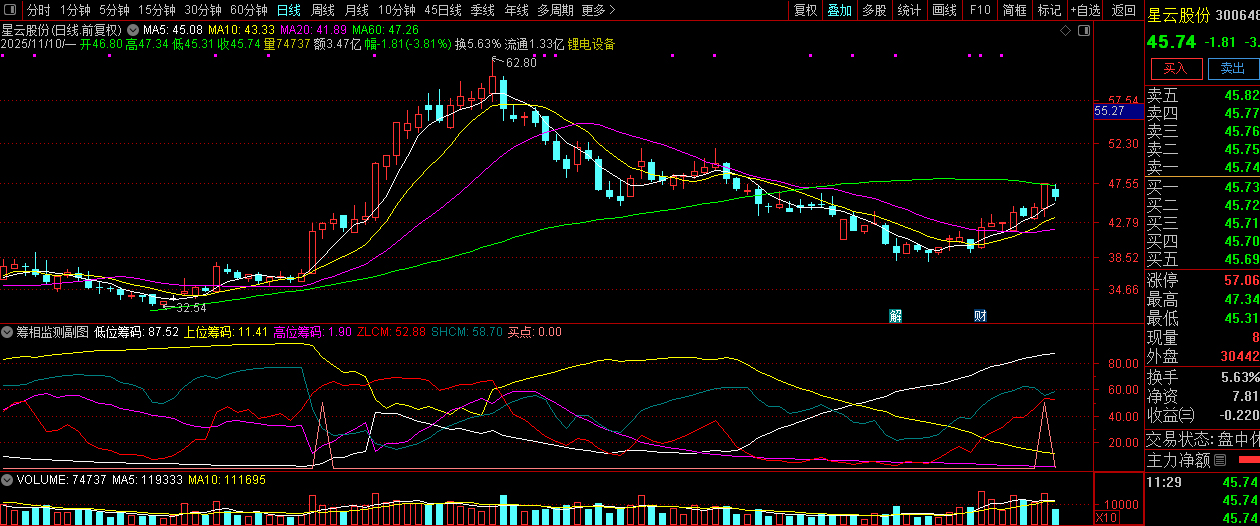Screen dimensions: 1260x526
Task: Click the 解 marker on the chart
Action: click(x=895, y=316)
